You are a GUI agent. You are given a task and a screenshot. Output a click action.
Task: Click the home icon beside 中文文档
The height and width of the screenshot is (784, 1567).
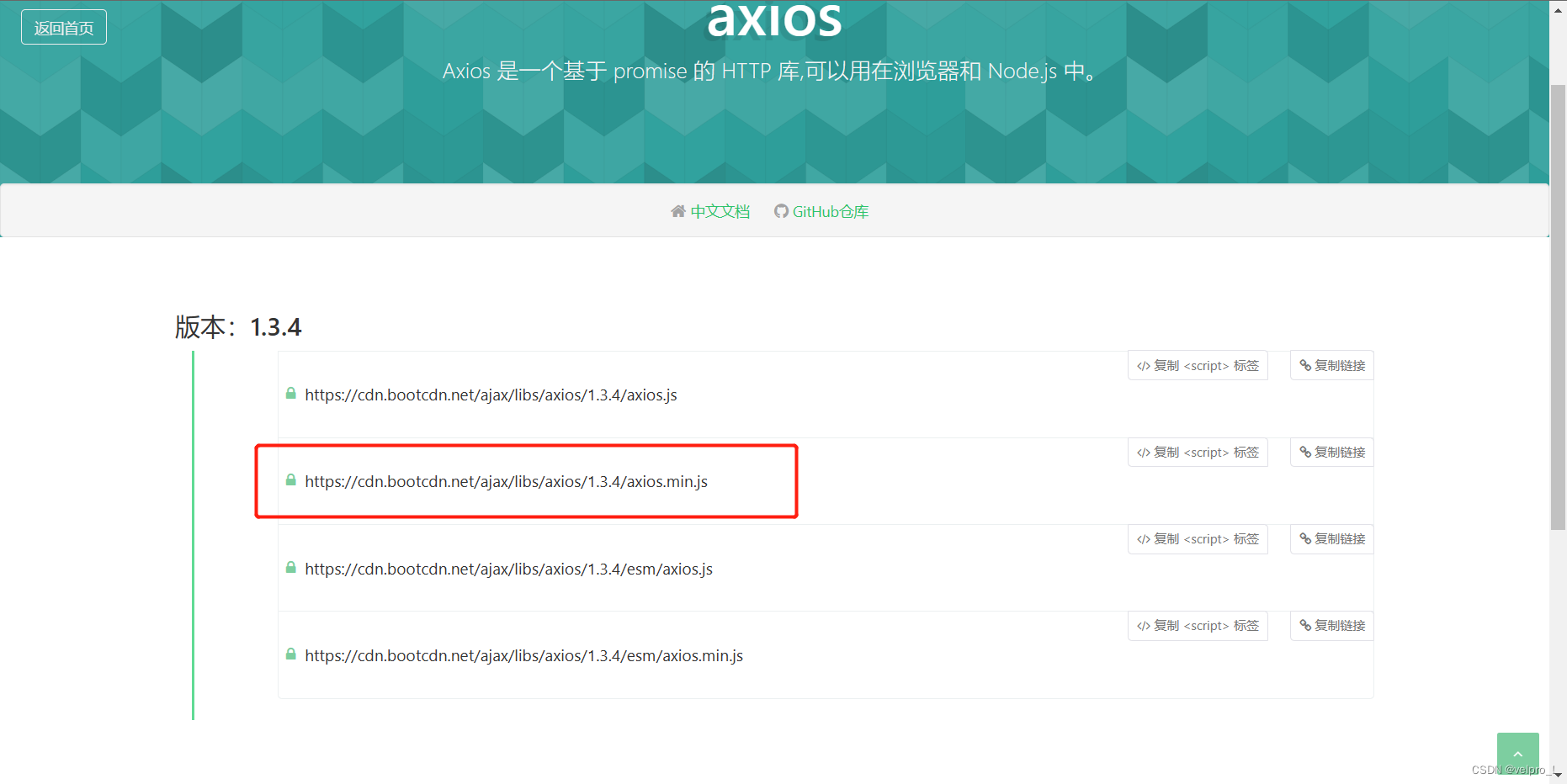pos(678,211)
